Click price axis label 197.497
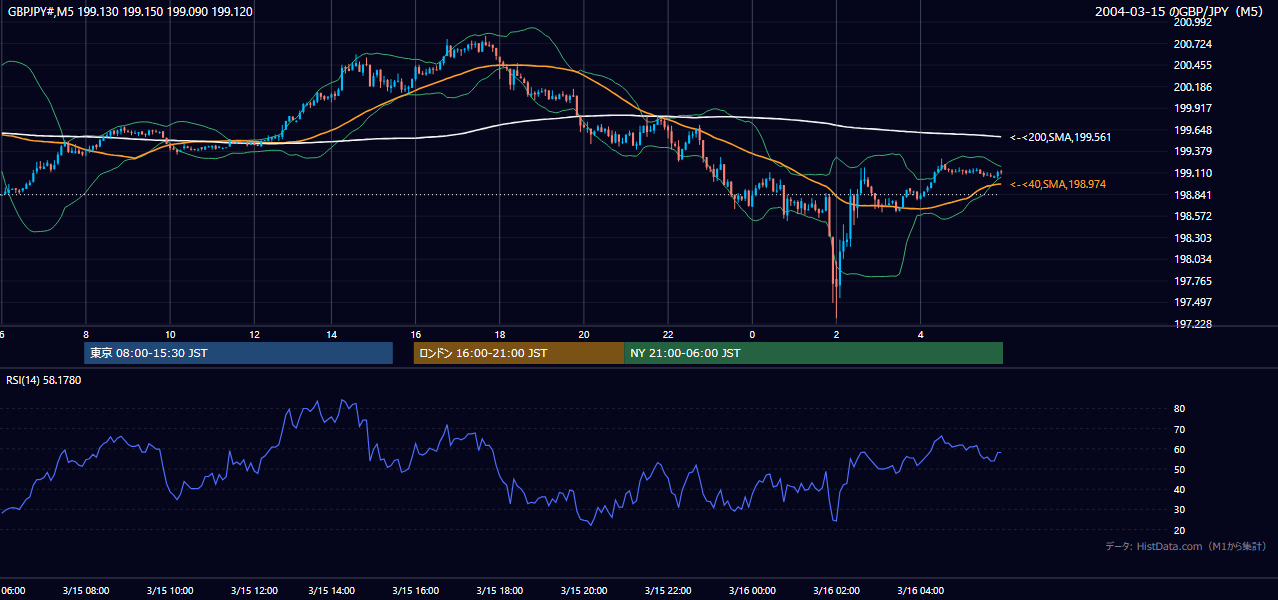This screenshot has width=1278, height=600. coord(1192,302)
